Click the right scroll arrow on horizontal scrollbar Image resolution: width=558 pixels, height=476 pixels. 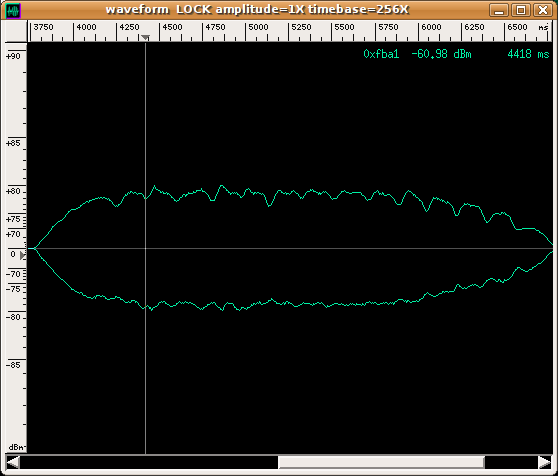[545, 462]
